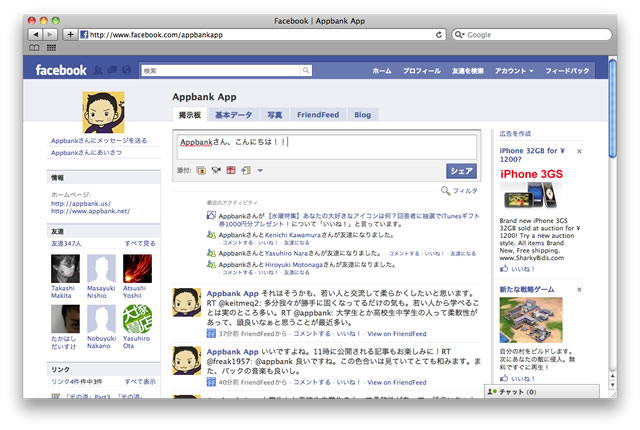This screenshot has width=640, height=430.
Task: Click Yasuhiro Nara in recent activity
Action: coord(286,253)
